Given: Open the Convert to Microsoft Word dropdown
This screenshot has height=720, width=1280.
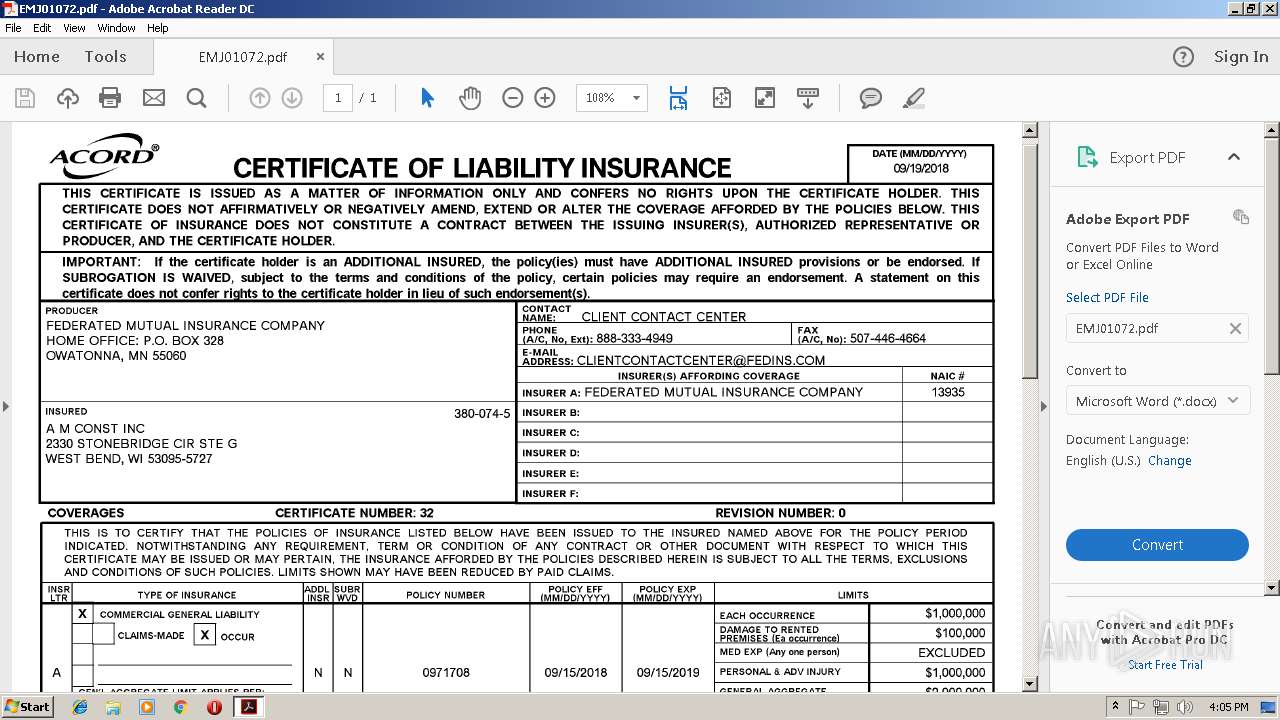Looking at the screenshot, I should coord(1157,401).
